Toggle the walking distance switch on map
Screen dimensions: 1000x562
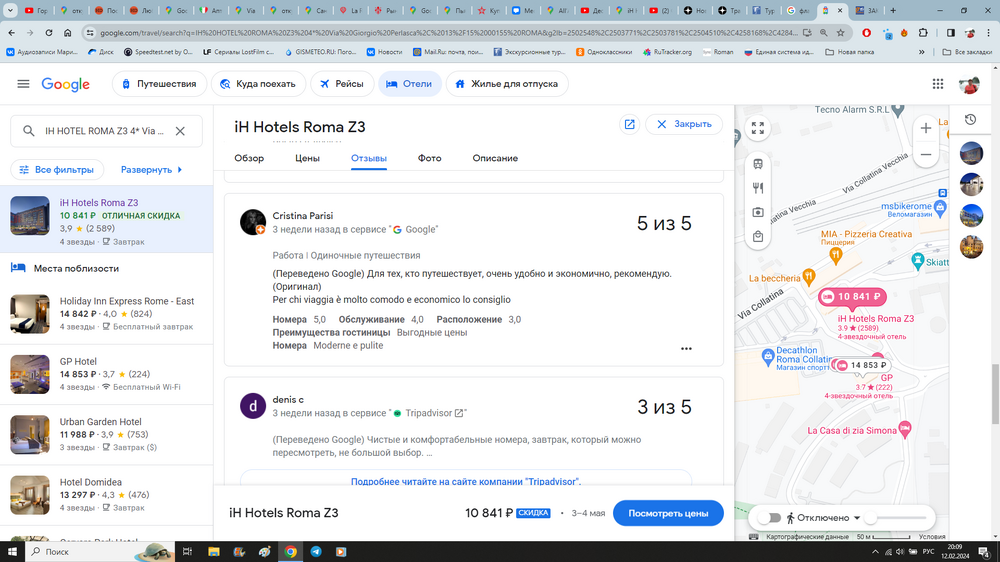(x=770, y=518)
